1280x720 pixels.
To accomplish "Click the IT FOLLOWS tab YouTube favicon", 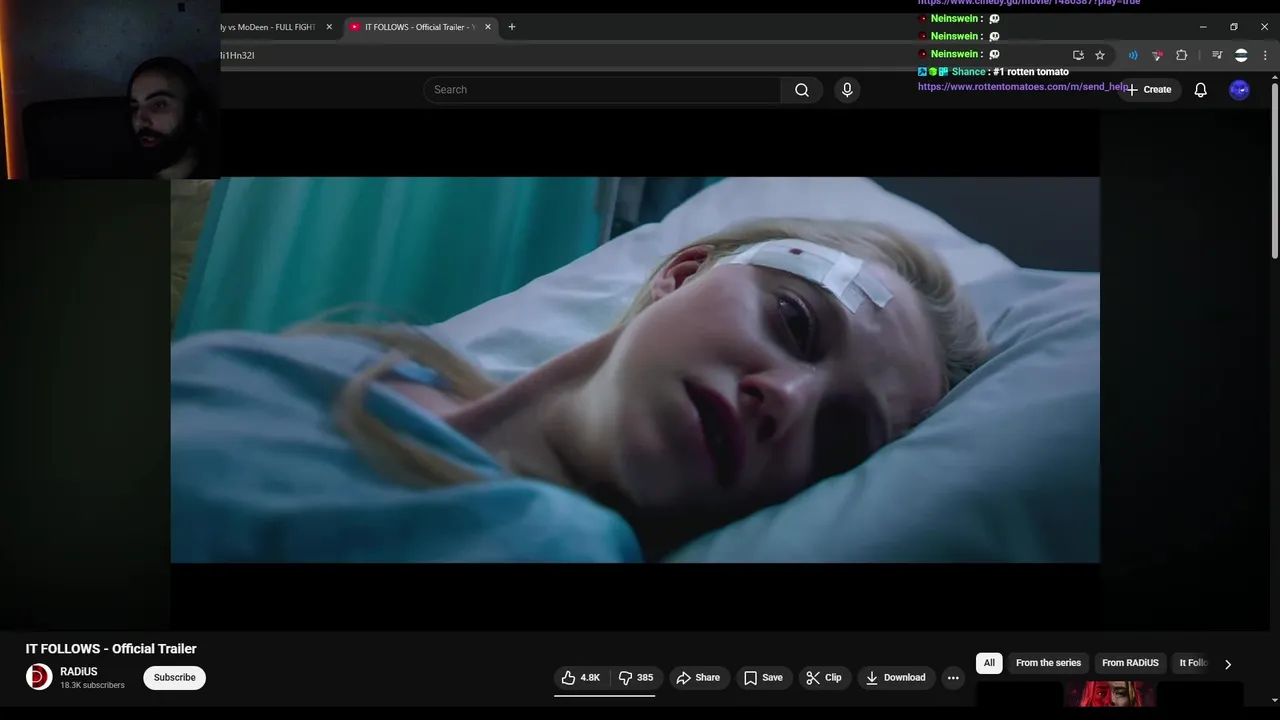I will pos(355,27).
